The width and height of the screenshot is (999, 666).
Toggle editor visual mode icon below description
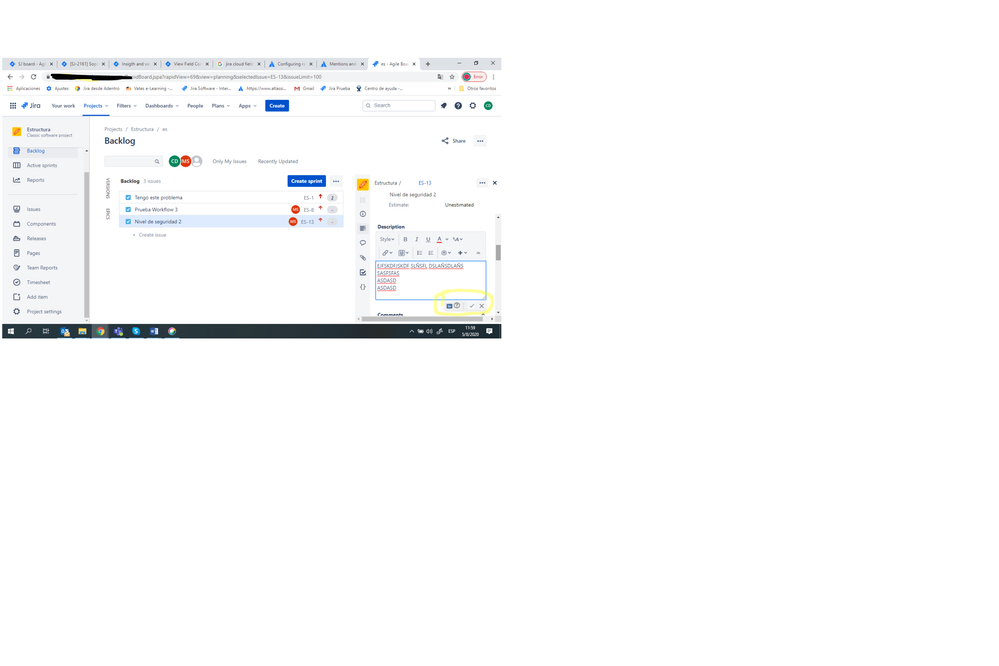click(x=449, y=306)
